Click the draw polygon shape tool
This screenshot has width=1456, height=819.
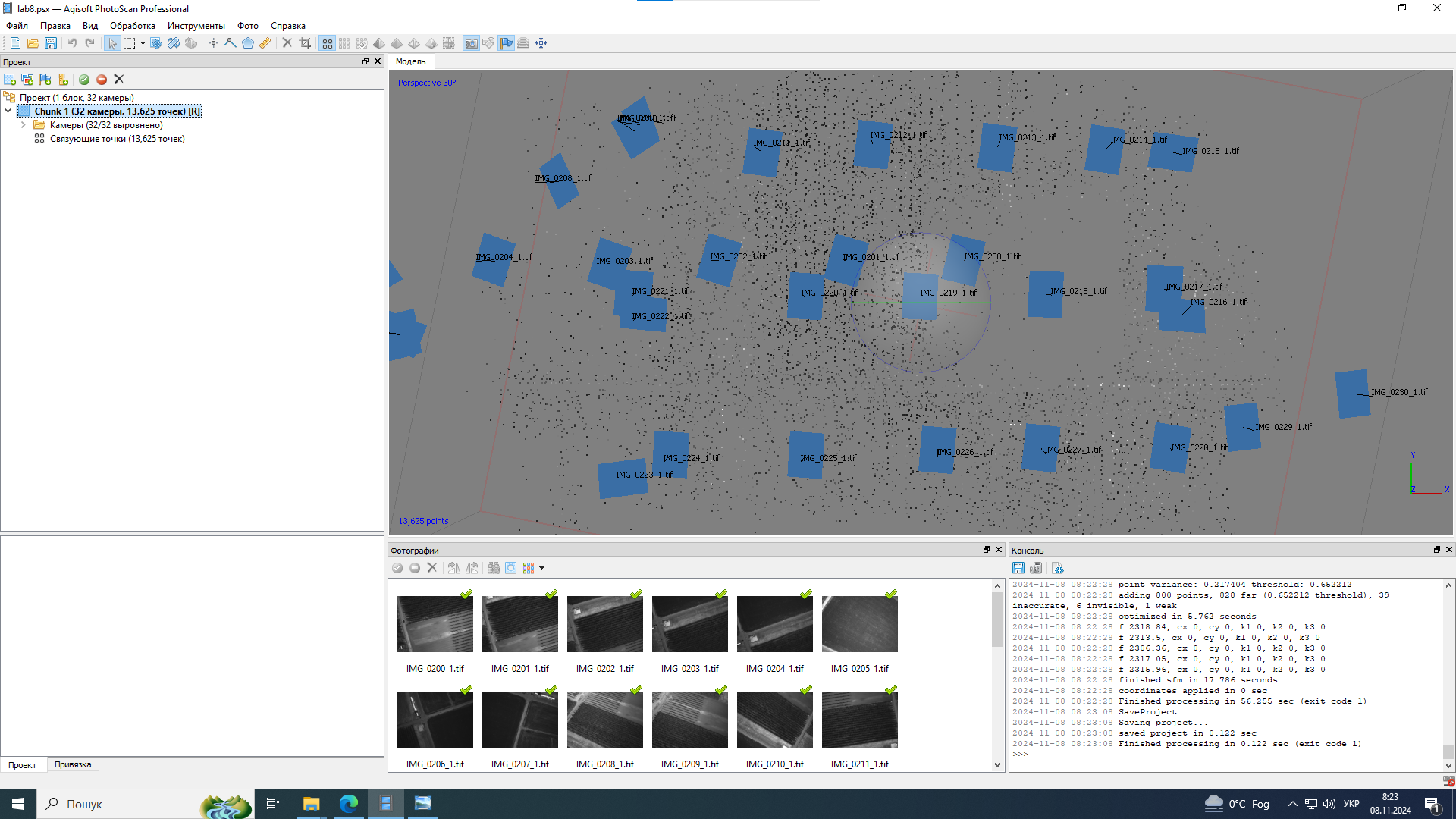coord(247,43)
